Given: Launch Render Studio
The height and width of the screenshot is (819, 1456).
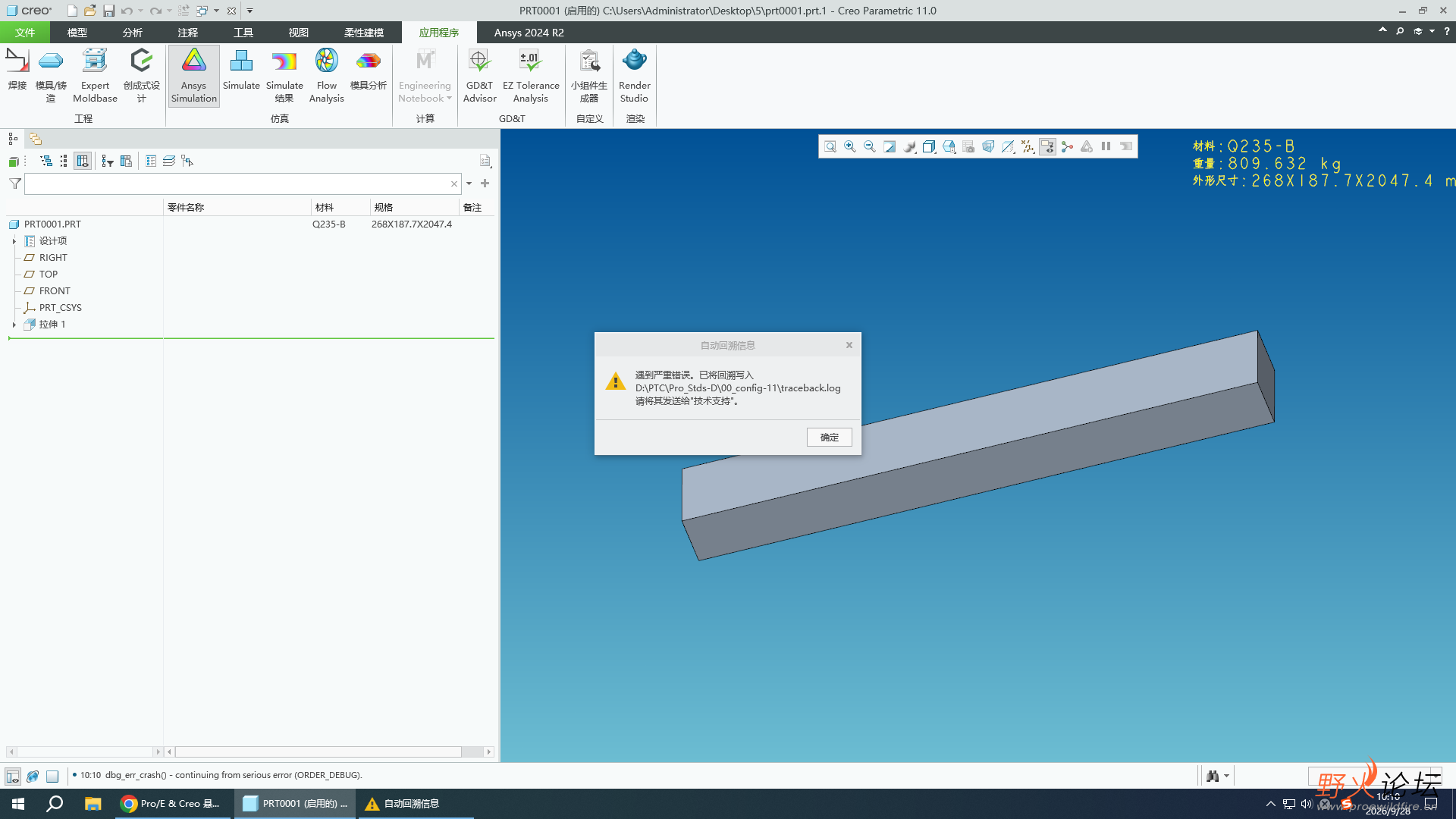Looking at the screenshot, I should (635, 75).
